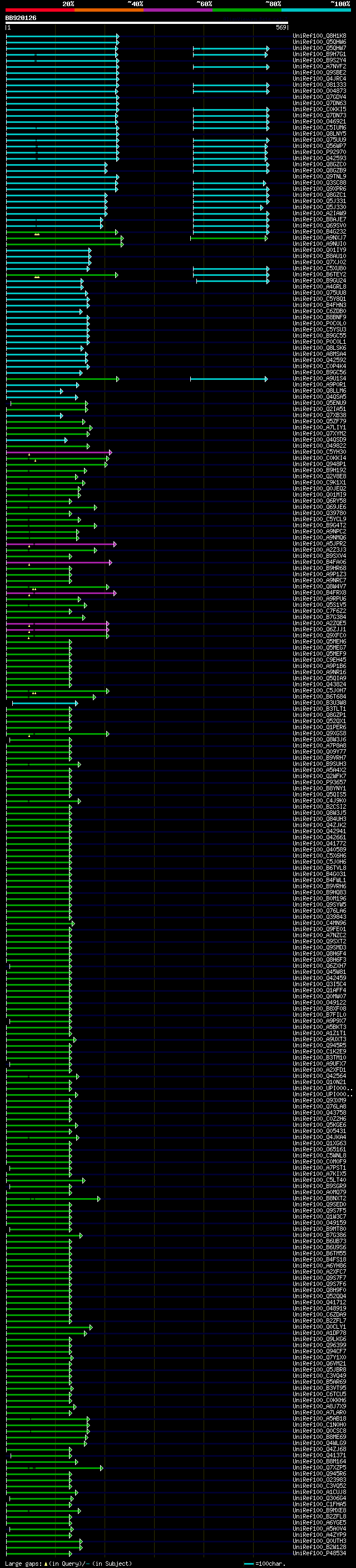Click the cyan ~100% identity legend bar
The height and width of the screenshot is (1568, 356).
pos(315,10)
